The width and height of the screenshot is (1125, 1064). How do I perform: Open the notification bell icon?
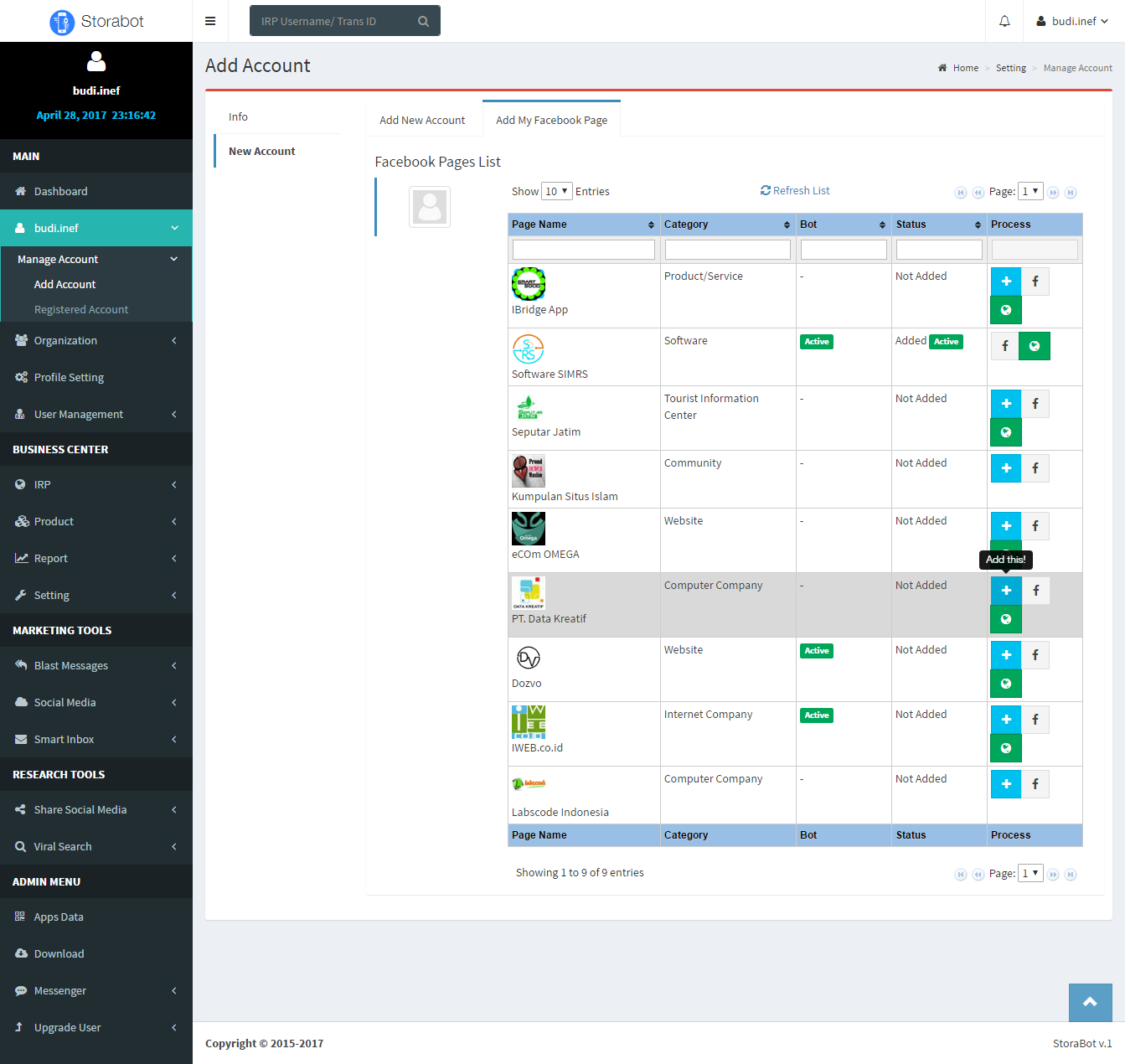(x=1004, y=21)
